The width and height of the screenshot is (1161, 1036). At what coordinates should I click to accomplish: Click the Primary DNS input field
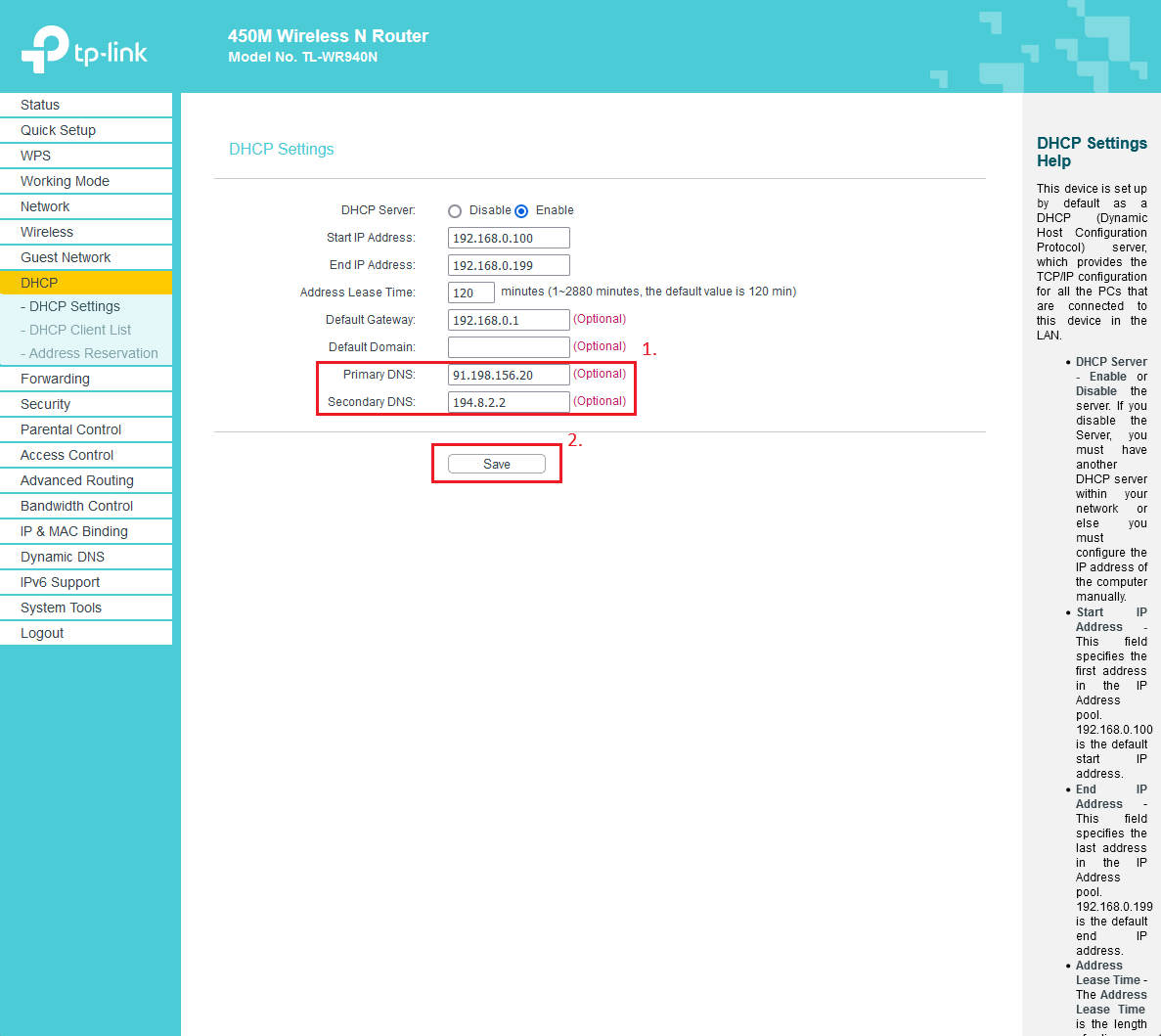click(509, 375)
